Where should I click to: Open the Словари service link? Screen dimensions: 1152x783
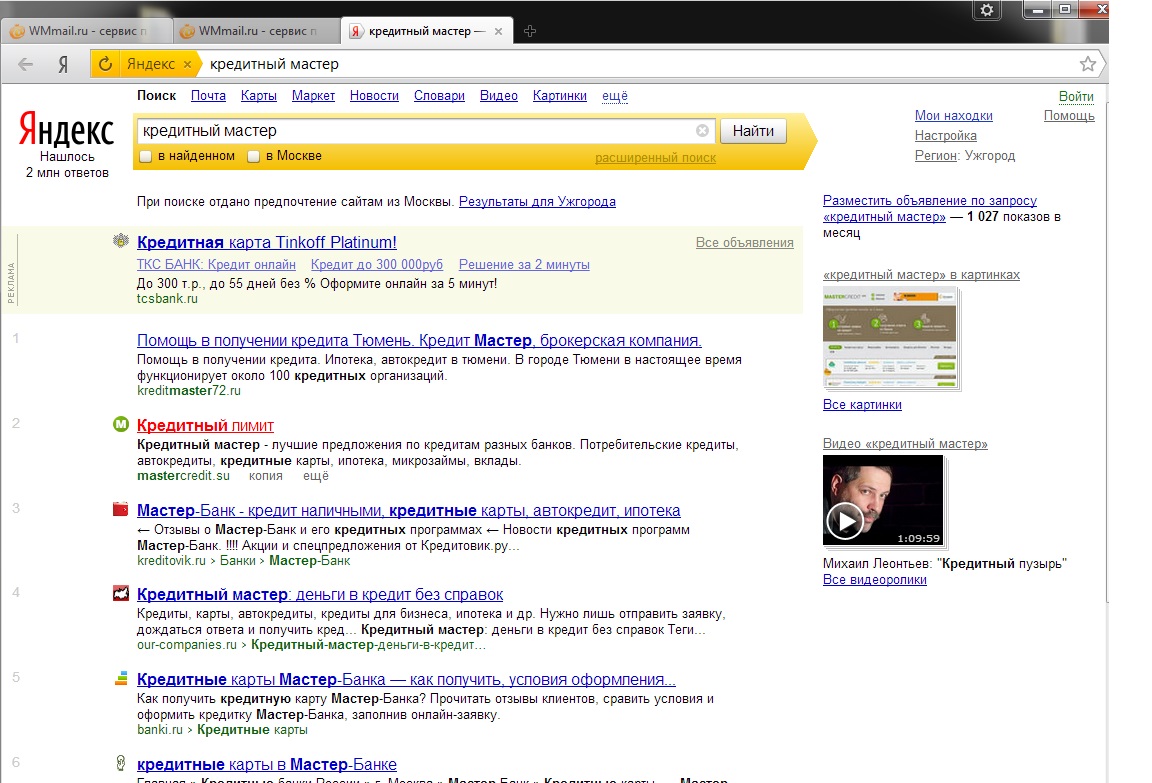(439, 95)
